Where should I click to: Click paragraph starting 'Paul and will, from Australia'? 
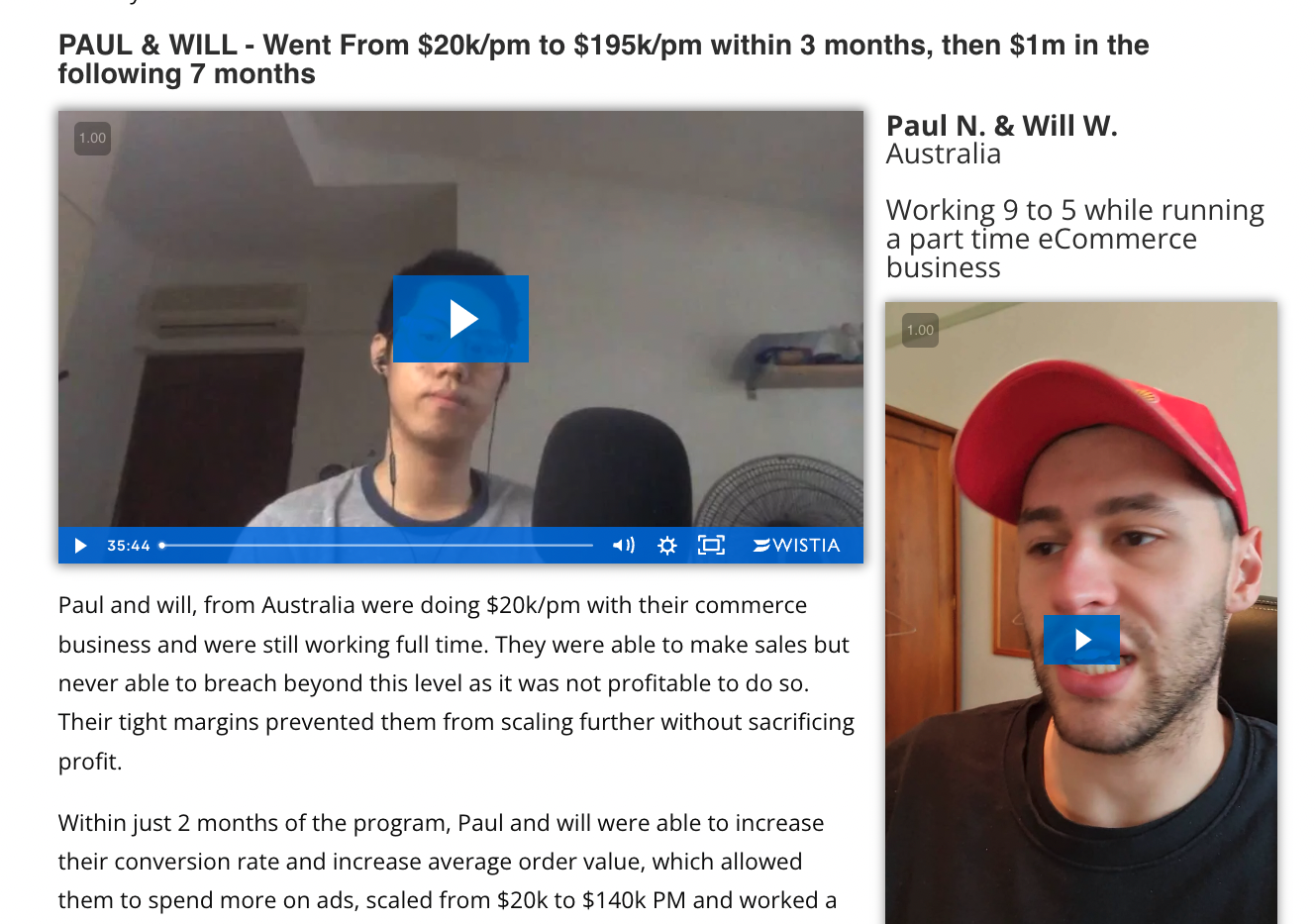(456, 683)
